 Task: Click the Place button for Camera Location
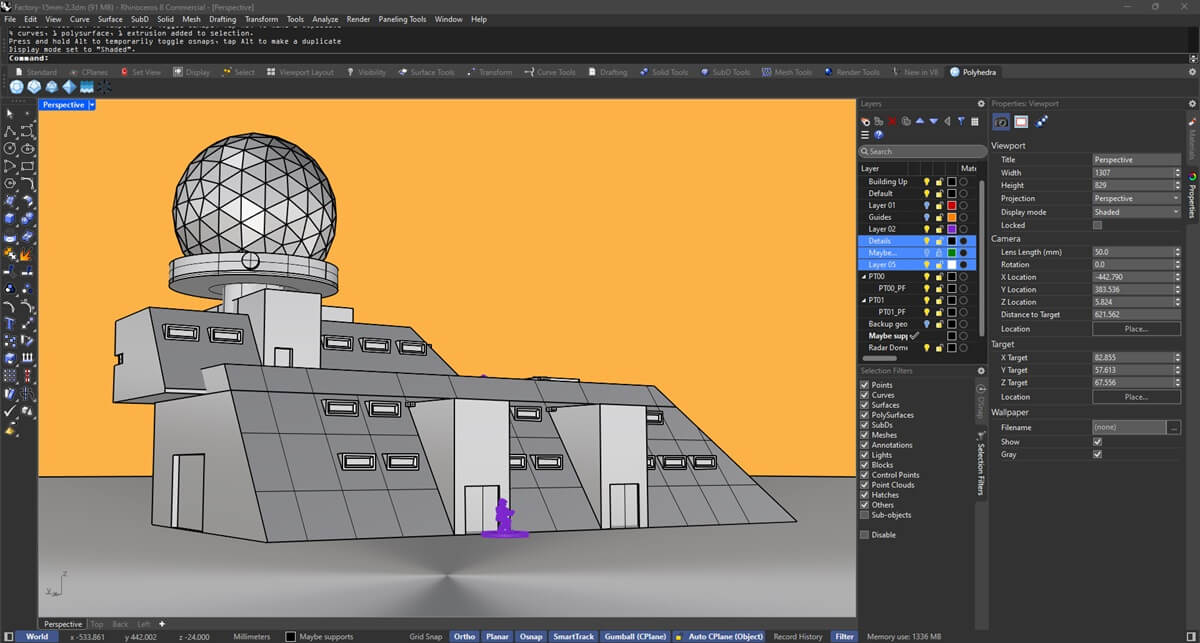pos(1136,329)
